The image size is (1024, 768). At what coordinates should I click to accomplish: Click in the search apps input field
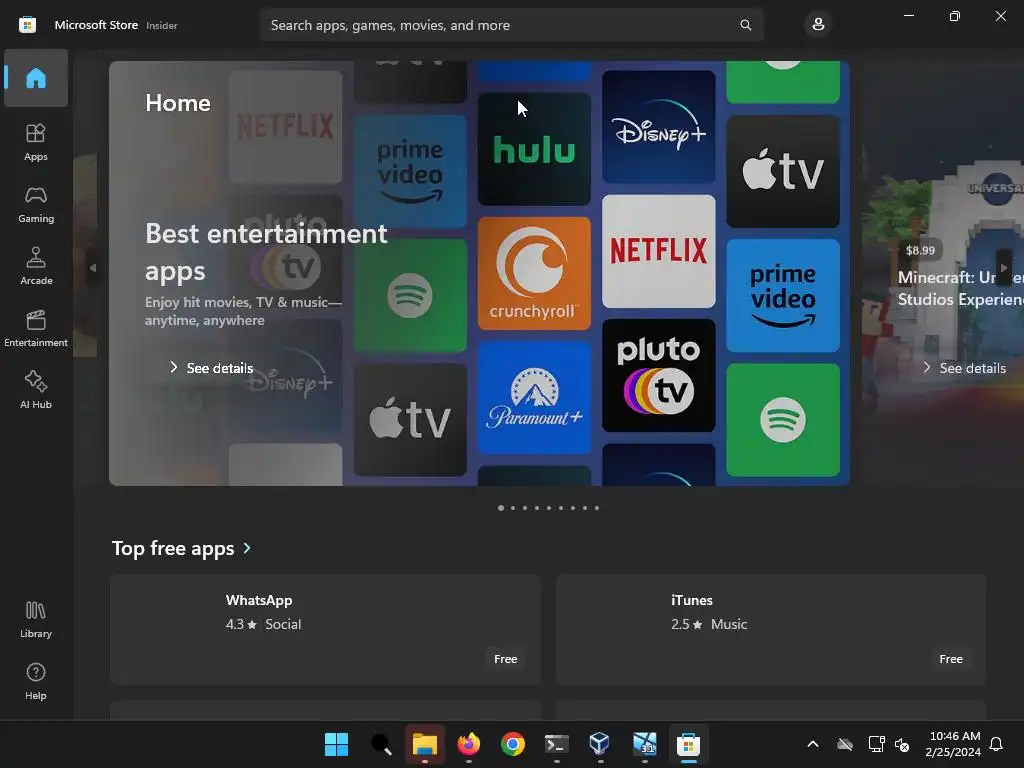tap(512, 25)
